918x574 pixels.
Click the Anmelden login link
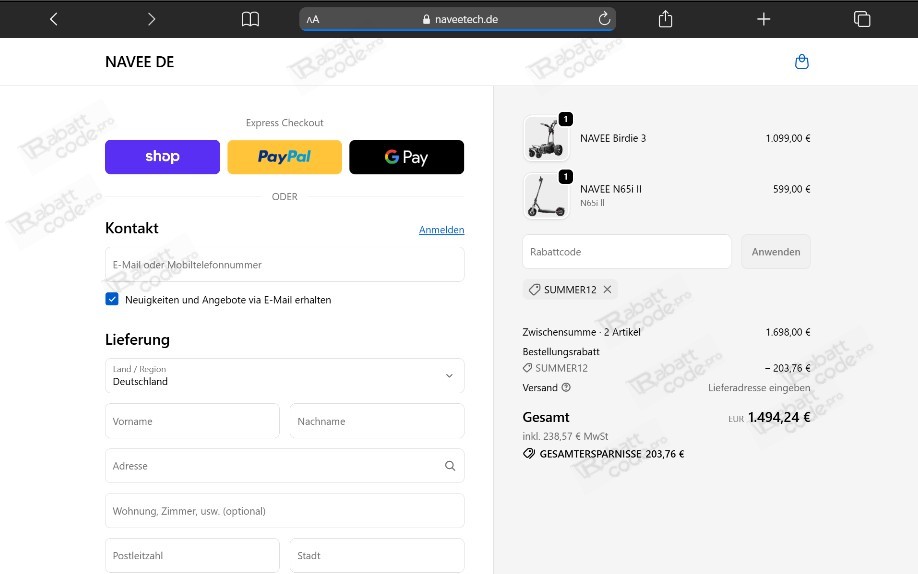[x=441, y=230]
